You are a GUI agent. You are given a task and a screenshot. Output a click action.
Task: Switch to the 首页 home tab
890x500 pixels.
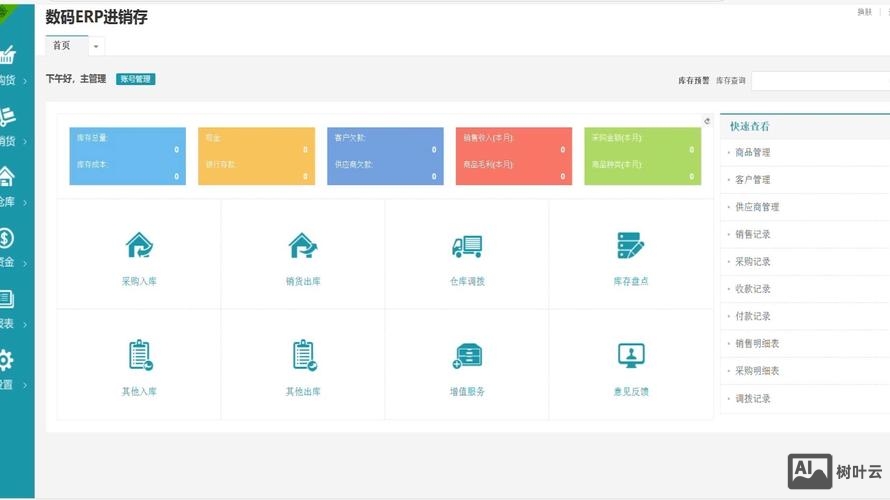click(61, 45)
